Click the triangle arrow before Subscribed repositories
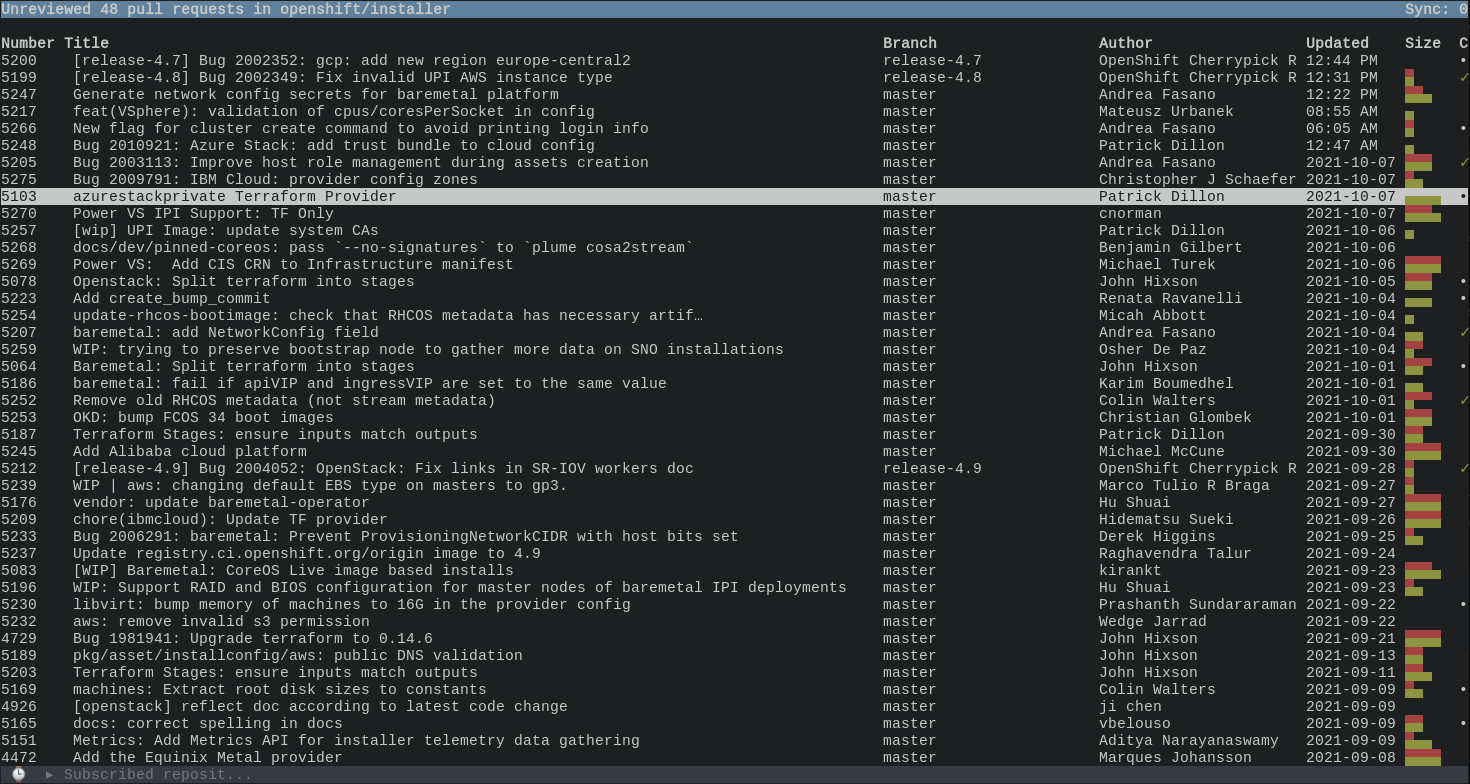The image size is (1470, 784). [50, 775]
